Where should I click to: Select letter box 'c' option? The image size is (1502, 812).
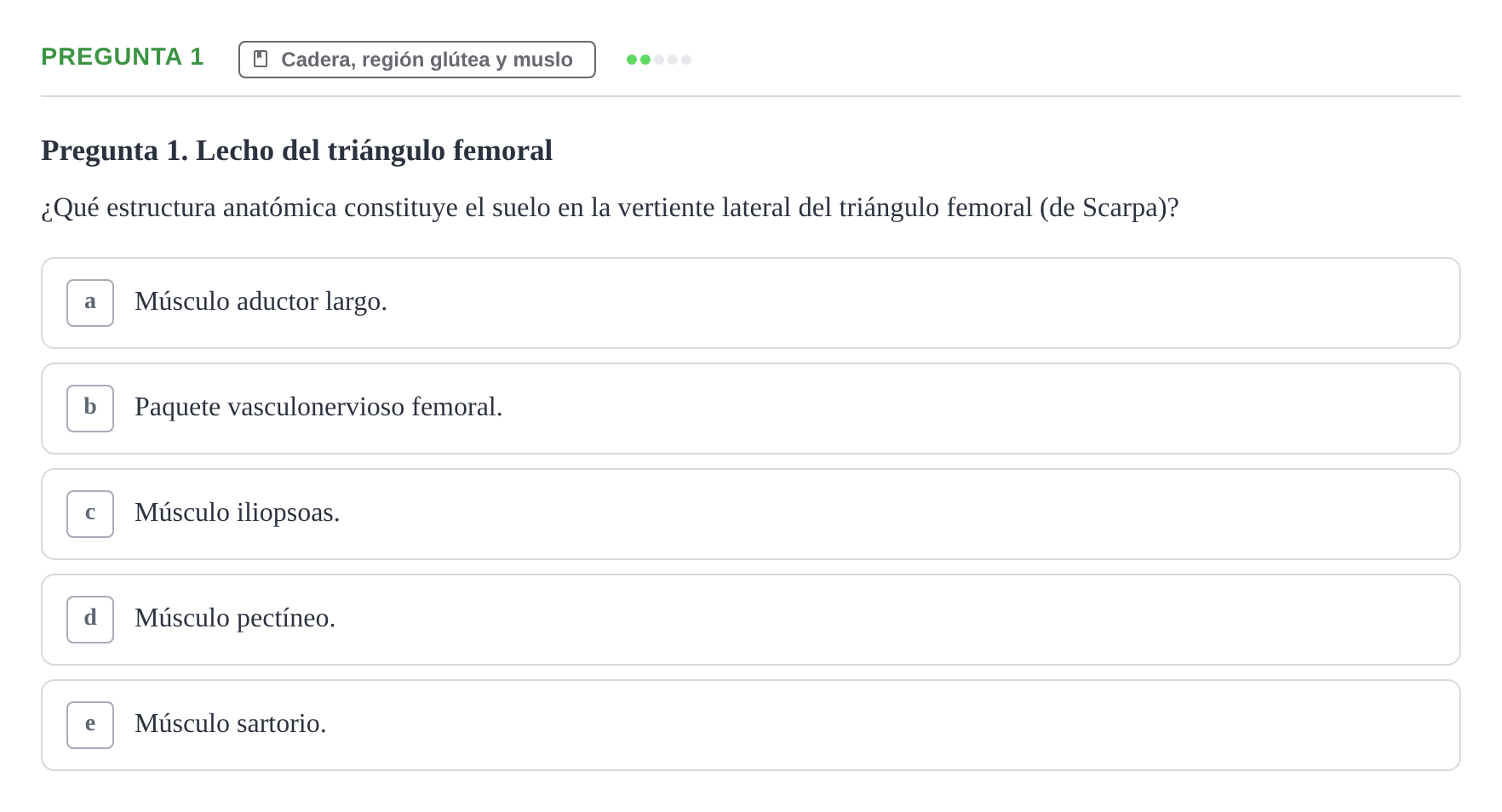point(90,514)
